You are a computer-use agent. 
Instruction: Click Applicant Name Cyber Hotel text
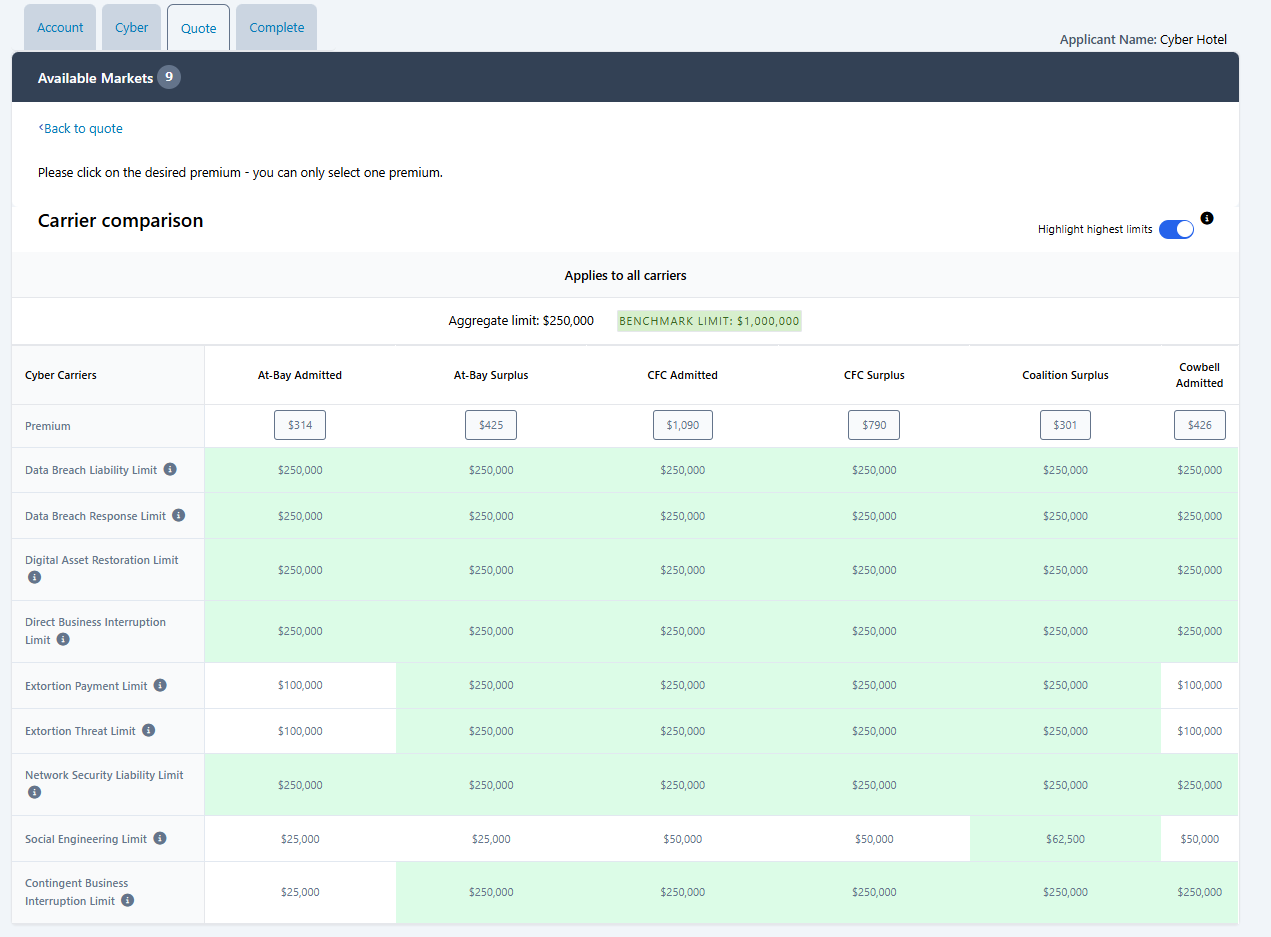(1143, 40)
